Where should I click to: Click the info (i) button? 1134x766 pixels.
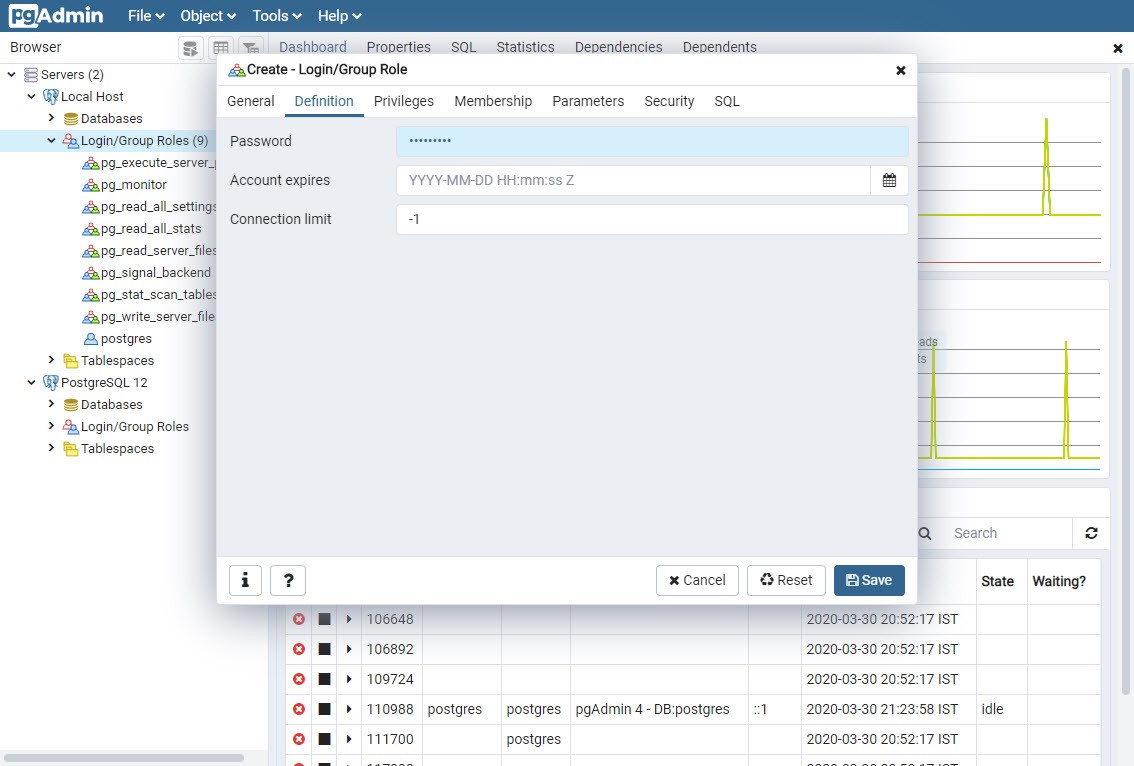[x=245, y=580]
